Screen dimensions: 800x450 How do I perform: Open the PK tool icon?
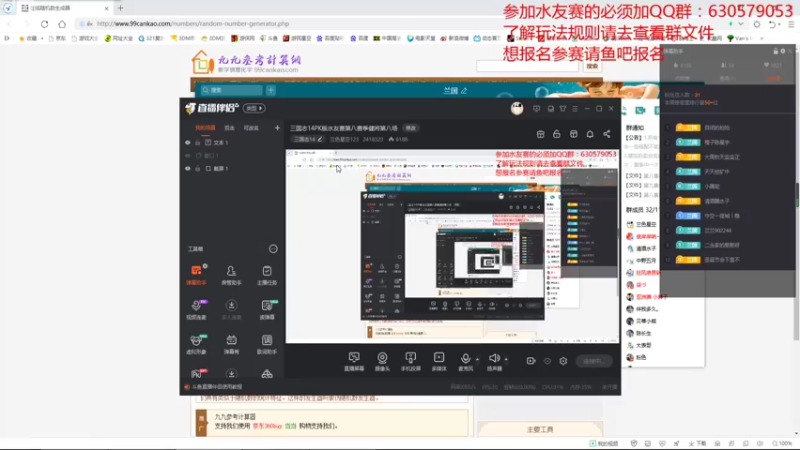coord(197,374)
